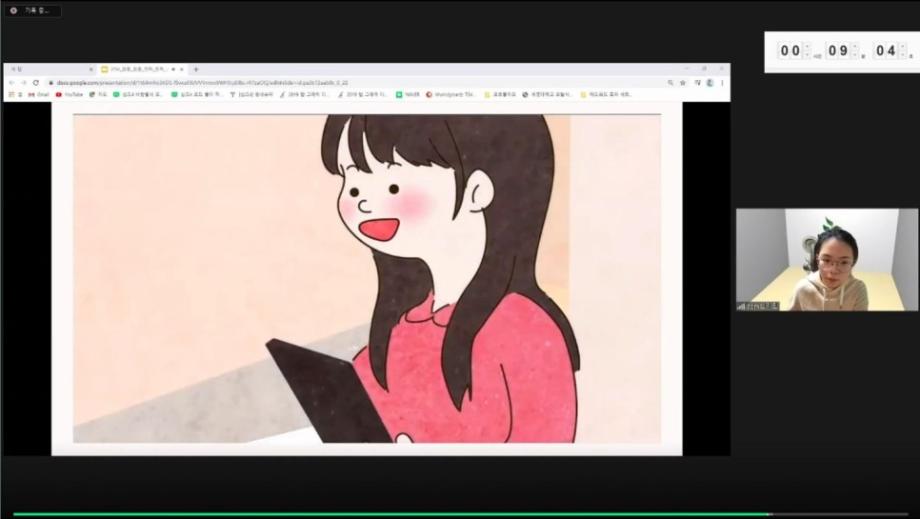920x519 pixels.
Task: Open the Apps grid in bookmarks bar
Action: (12, 94)
